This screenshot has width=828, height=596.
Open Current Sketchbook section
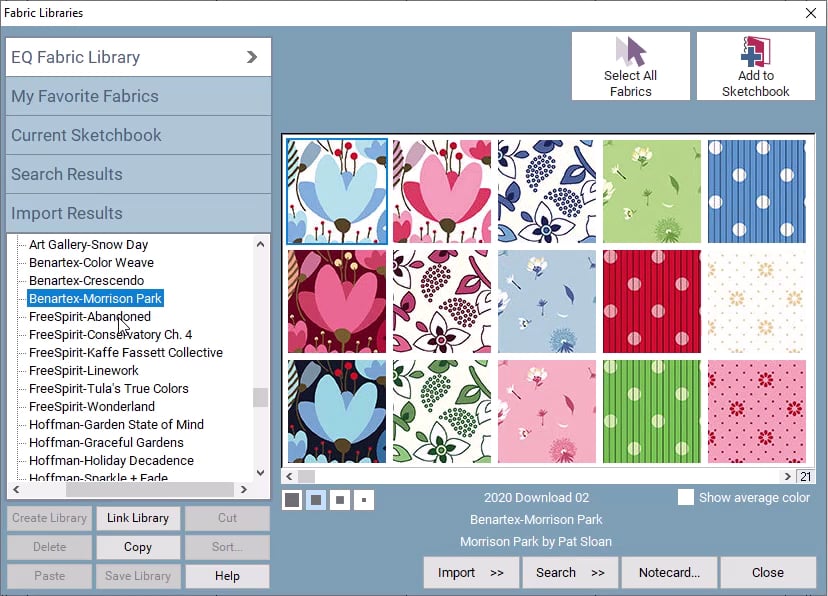point(138,135)
